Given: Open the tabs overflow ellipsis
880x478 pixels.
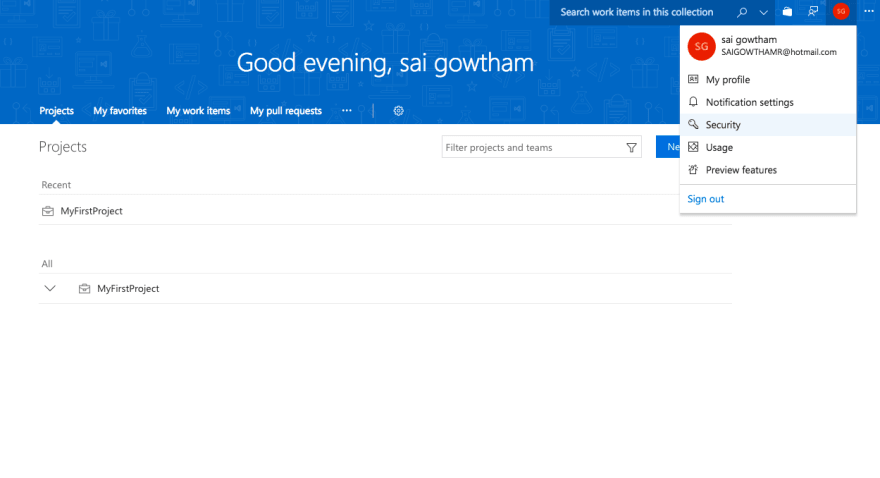Looking at the screenshot, I should coord(347,111).
